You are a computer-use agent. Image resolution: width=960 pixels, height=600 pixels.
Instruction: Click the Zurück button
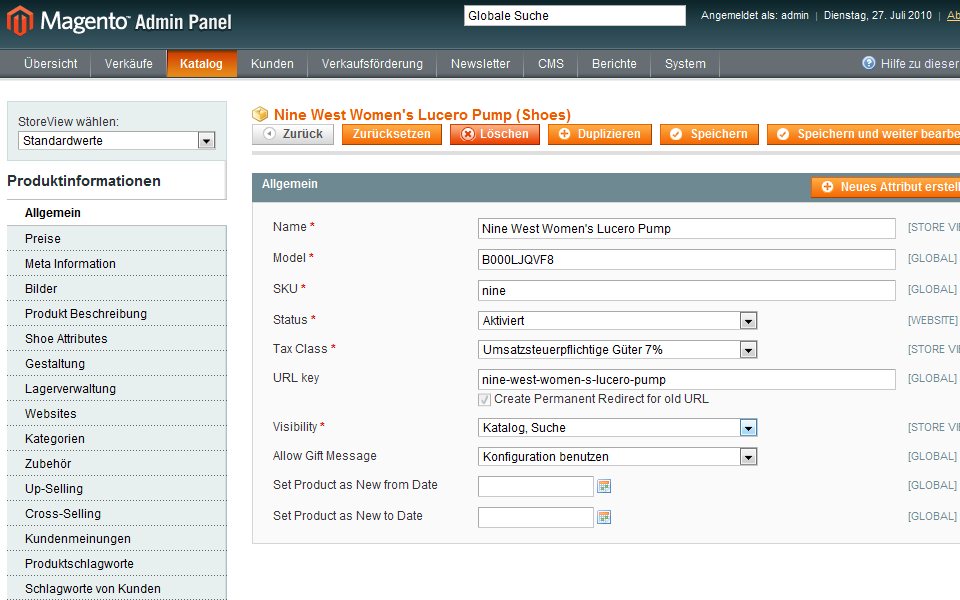coord(293,134)
